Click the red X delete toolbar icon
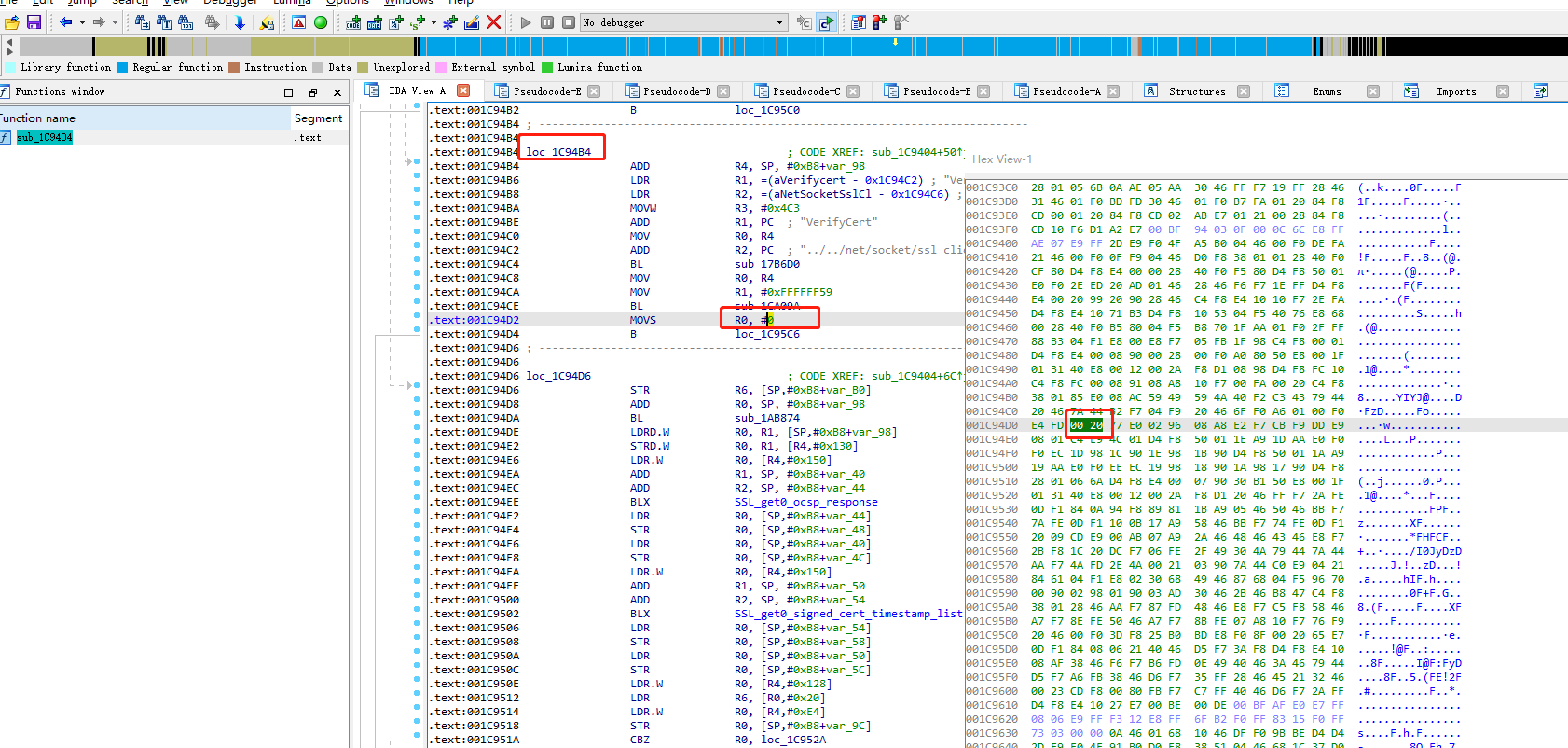This screenshot has height=748, width=1568. click(x=494, y=22)
